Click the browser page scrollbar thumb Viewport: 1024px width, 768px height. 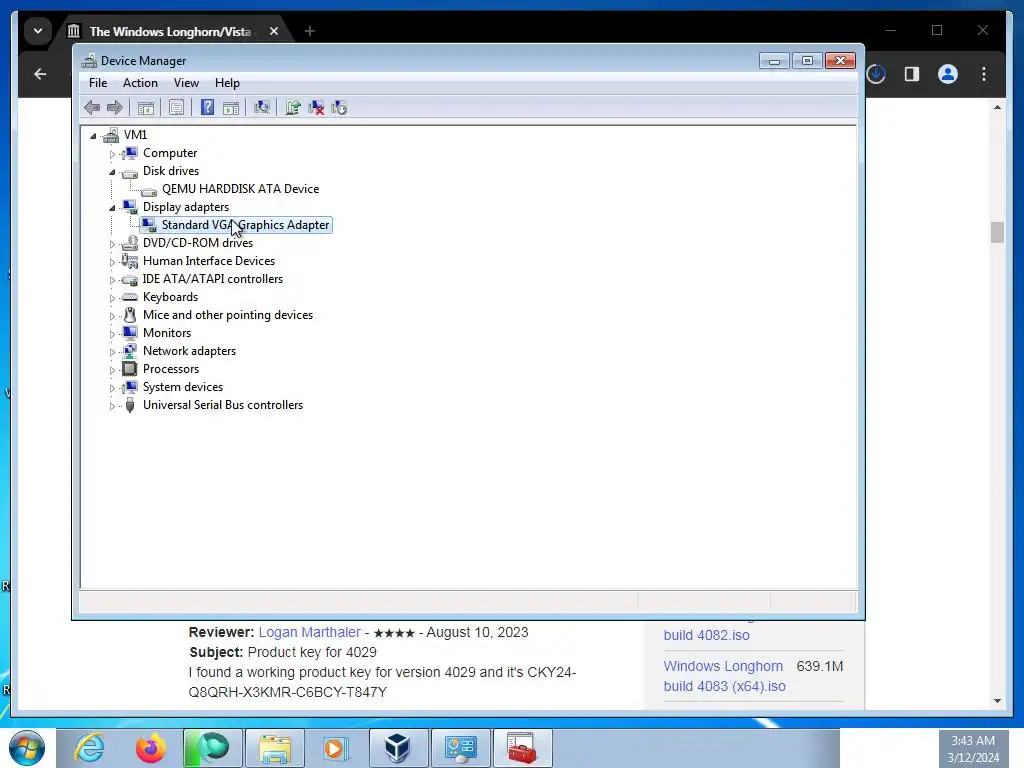(x=997, y=232)
